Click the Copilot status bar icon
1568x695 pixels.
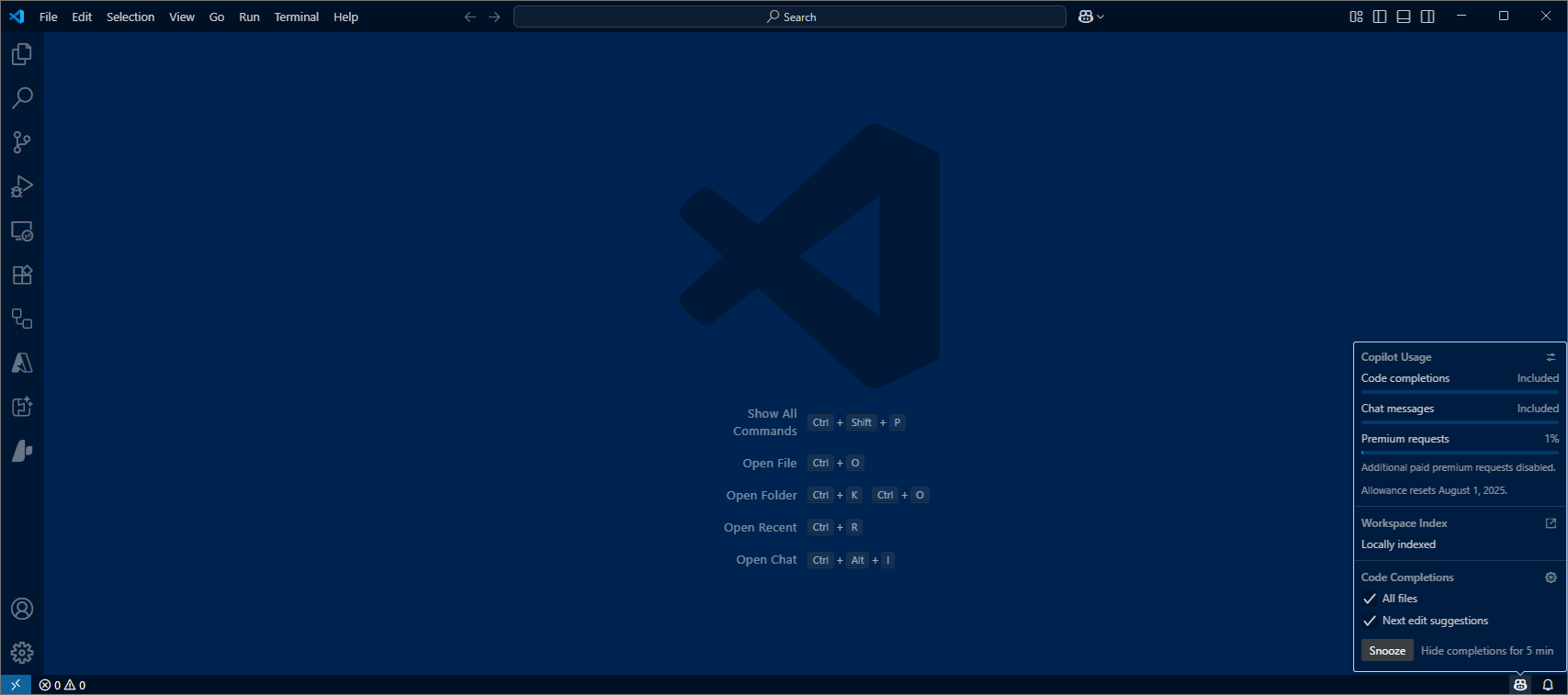(1520, 685)
